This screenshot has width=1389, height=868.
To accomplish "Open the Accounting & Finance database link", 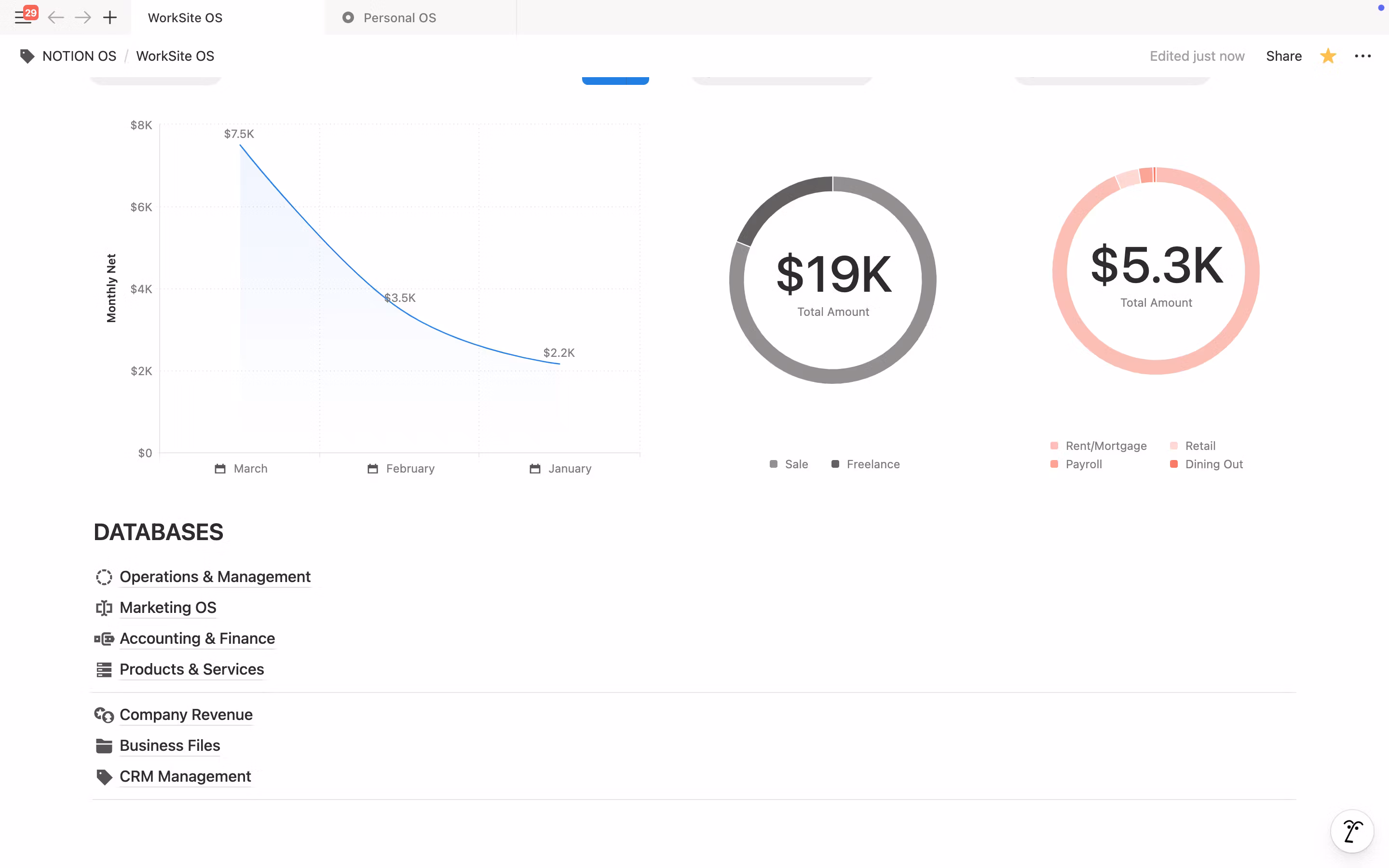I will [197, 638].
